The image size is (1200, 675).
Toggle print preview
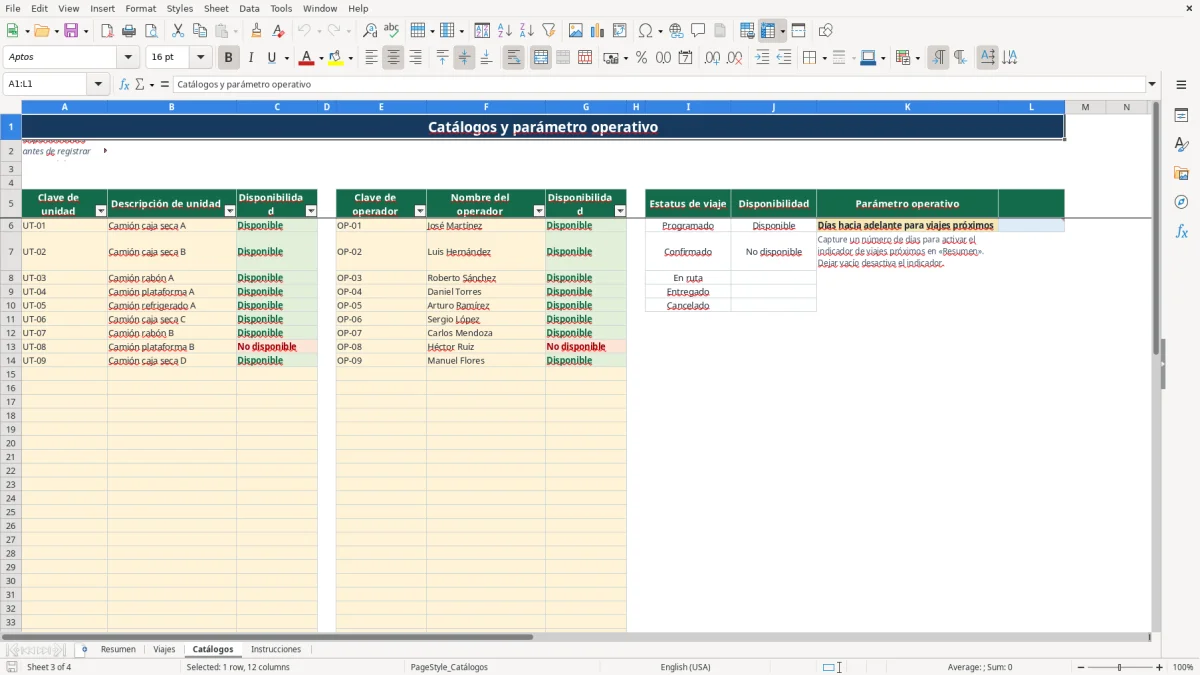coord(150,31)
